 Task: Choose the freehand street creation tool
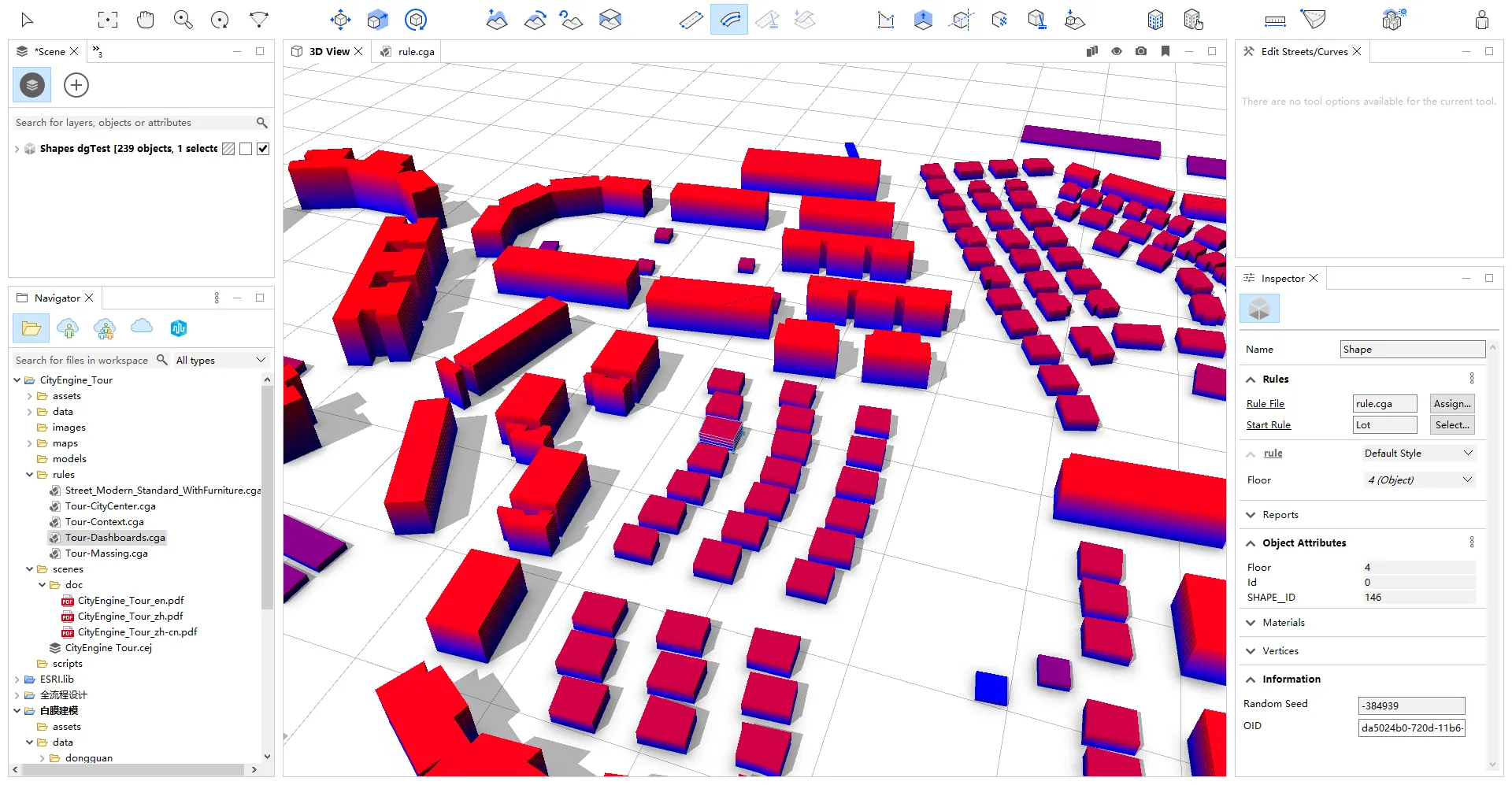pos(729,20)
